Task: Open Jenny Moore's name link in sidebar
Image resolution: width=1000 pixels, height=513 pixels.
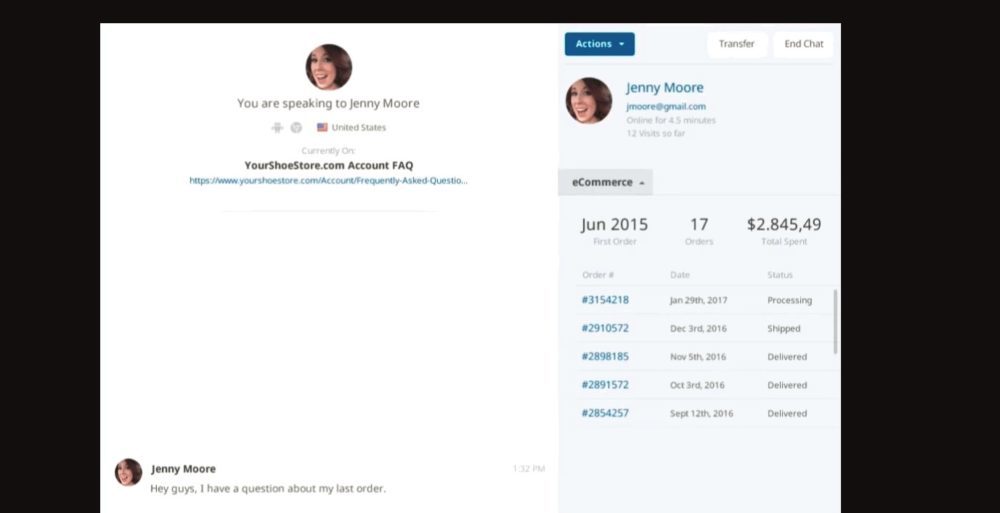Action: point(664,88)
